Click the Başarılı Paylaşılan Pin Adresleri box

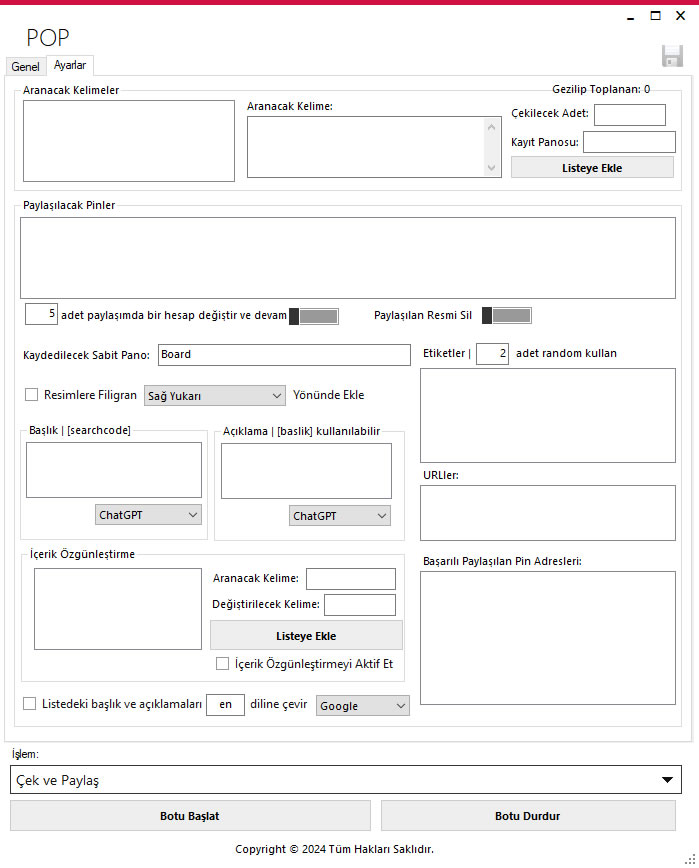[x=548, y=638]
